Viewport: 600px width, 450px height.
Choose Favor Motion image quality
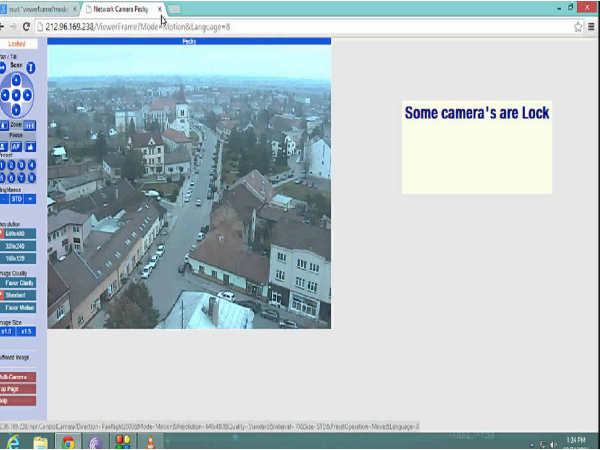pyautogui.click(x=18, y=308)
